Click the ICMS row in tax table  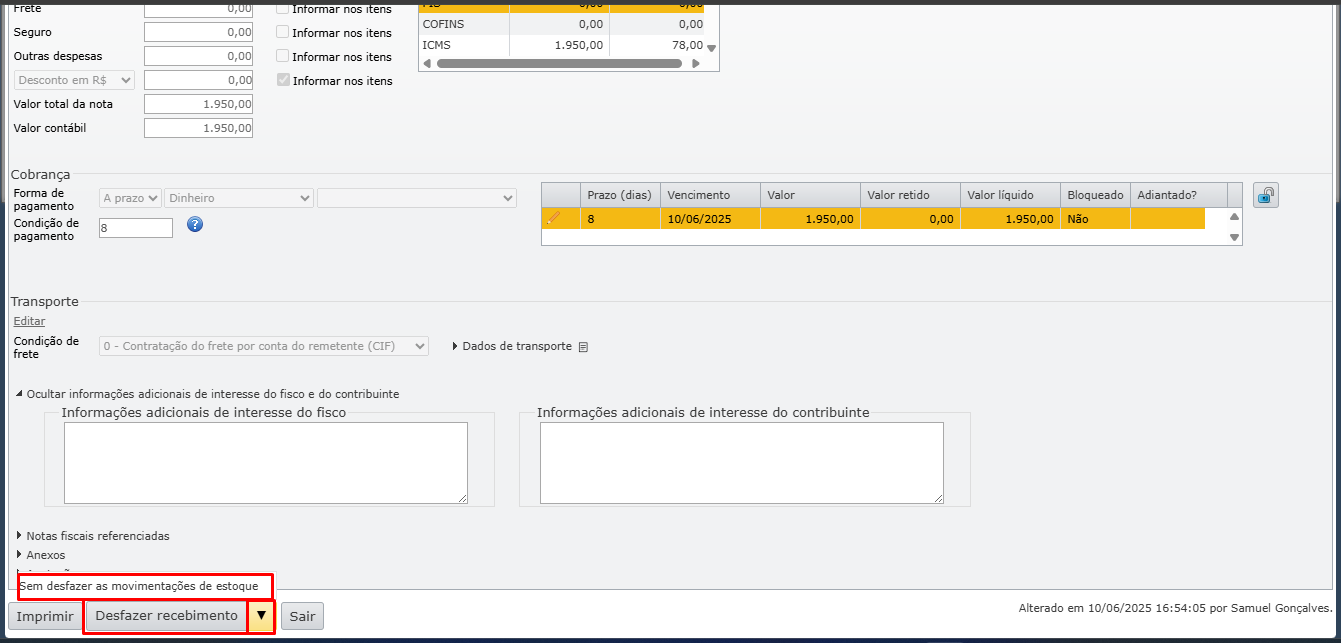pyautogui.click(x=561, y=45)
